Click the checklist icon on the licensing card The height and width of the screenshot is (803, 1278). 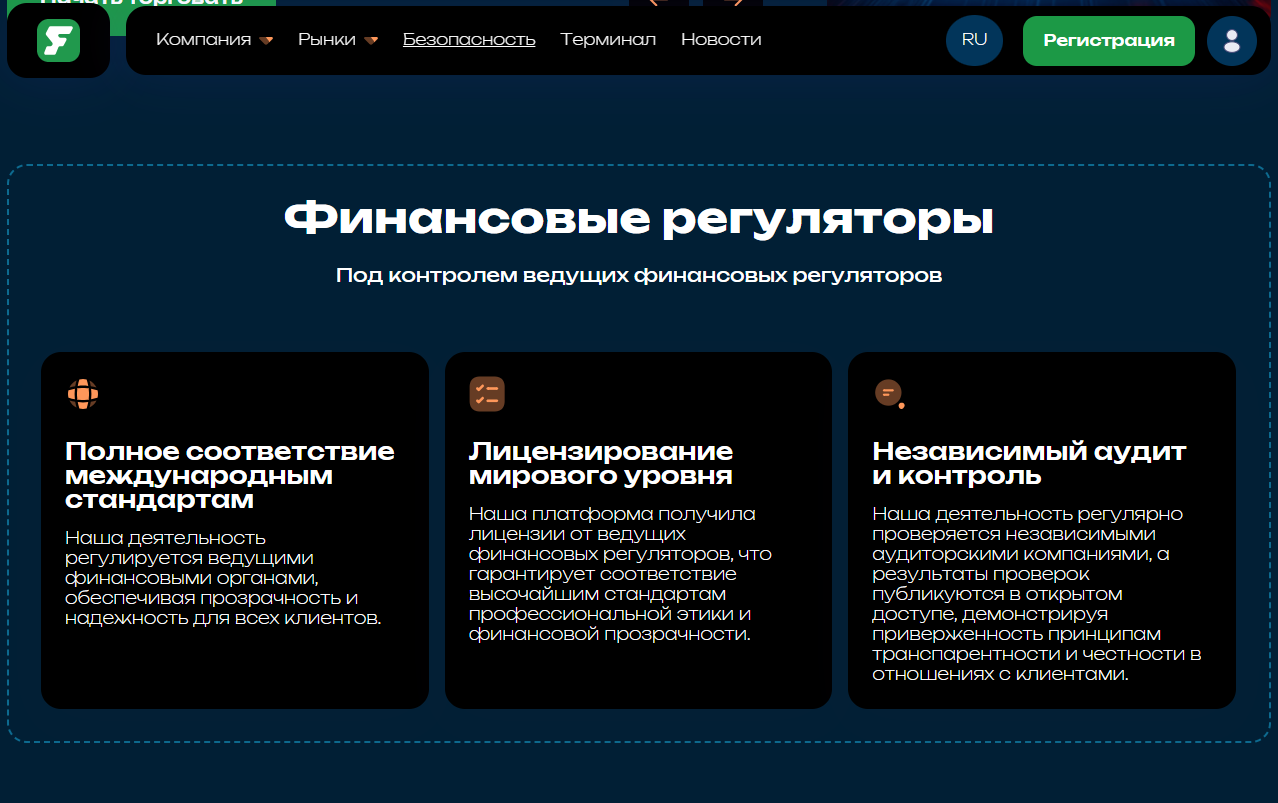point(487,394)
